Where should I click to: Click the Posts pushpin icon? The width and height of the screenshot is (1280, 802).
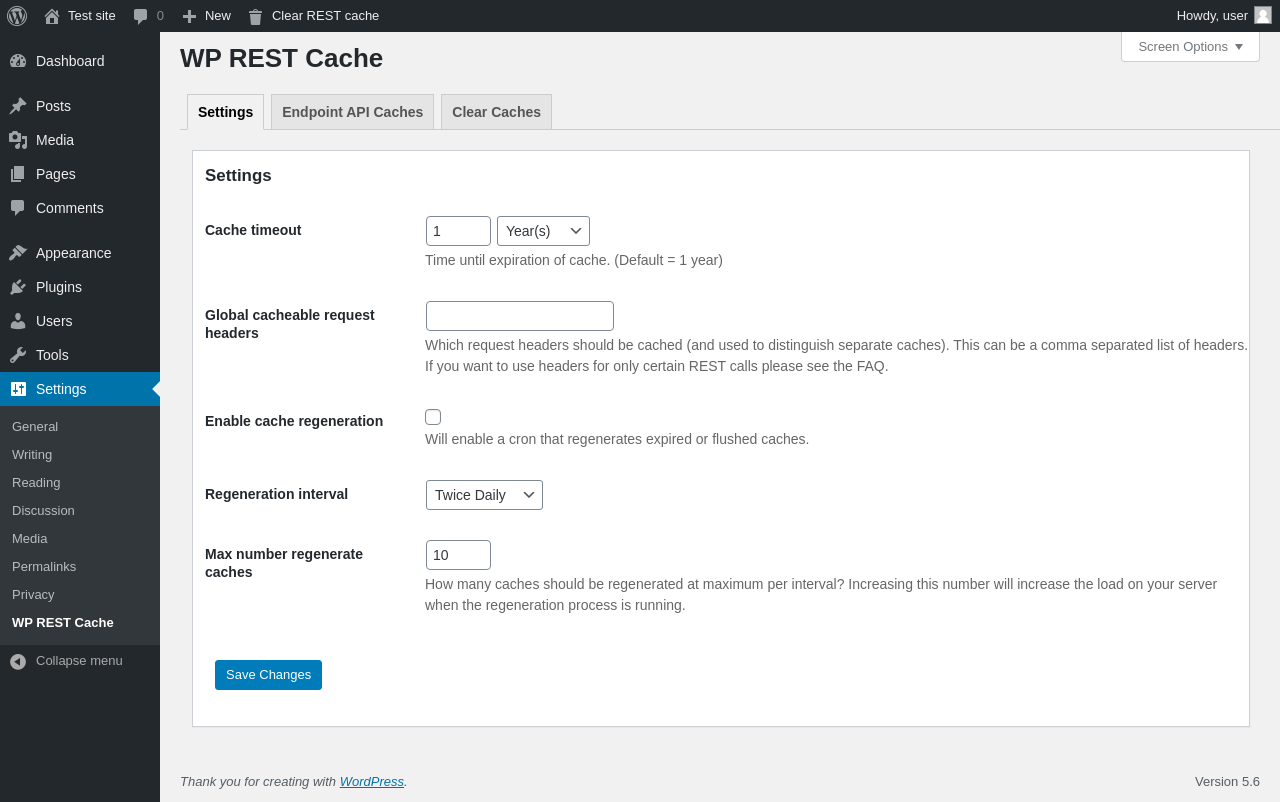tap(18, 106)
